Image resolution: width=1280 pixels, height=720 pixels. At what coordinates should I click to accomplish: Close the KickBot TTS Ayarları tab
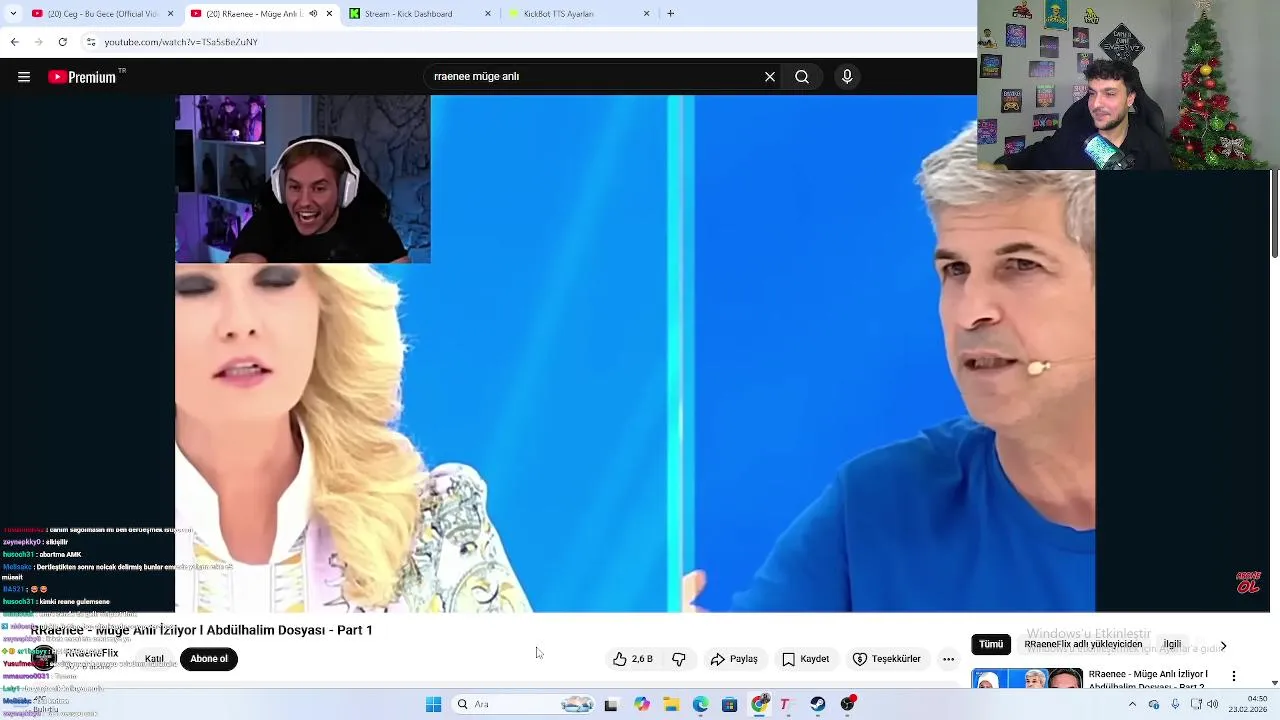pos(646,14)
